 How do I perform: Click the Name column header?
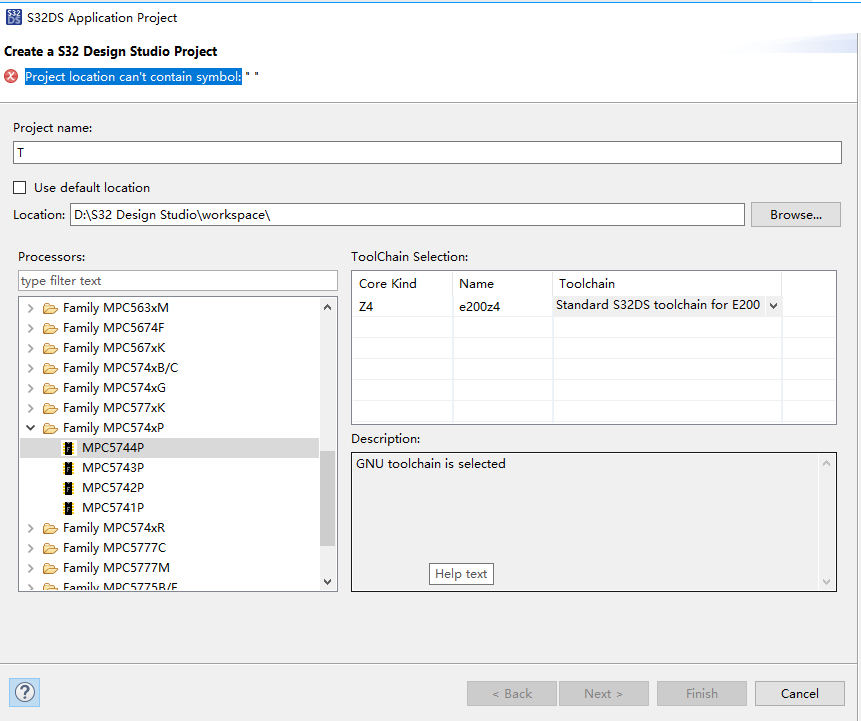502,284
